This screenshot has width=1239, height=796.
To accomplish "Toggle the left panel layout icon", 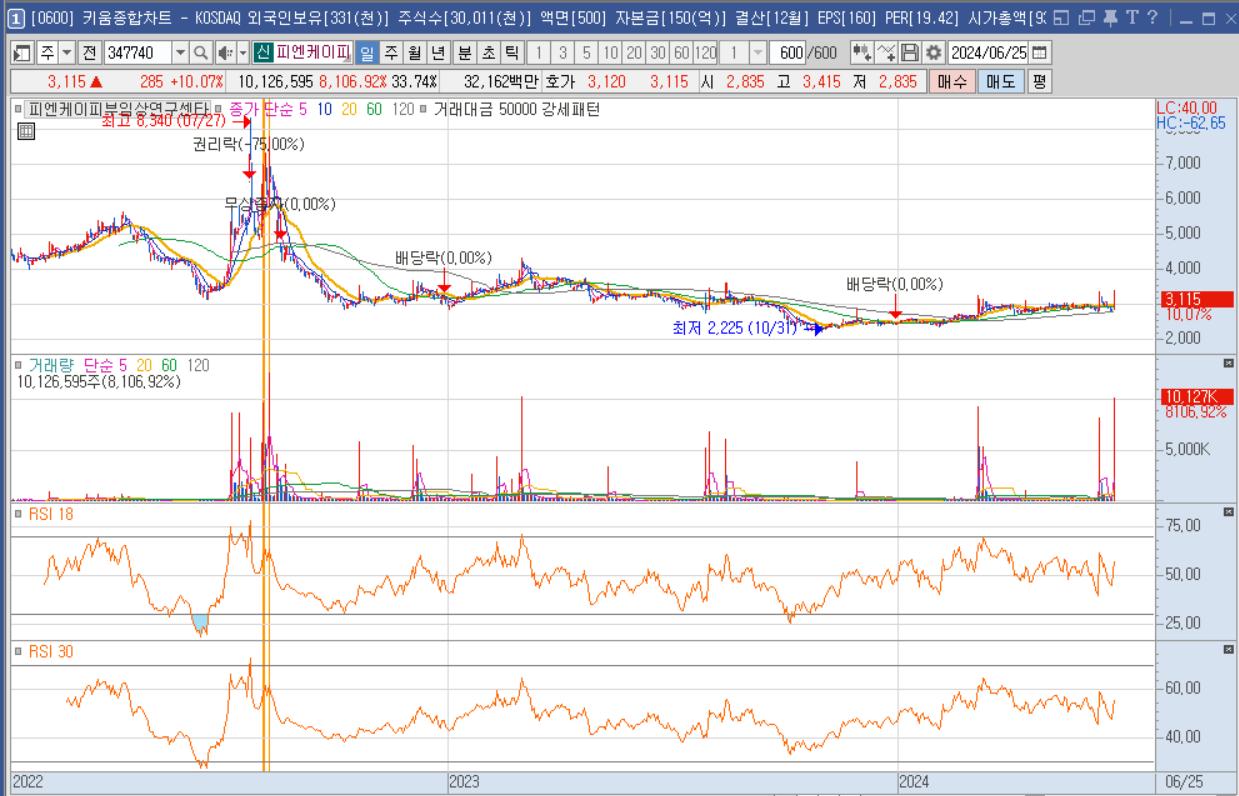I will click(21, 53).
